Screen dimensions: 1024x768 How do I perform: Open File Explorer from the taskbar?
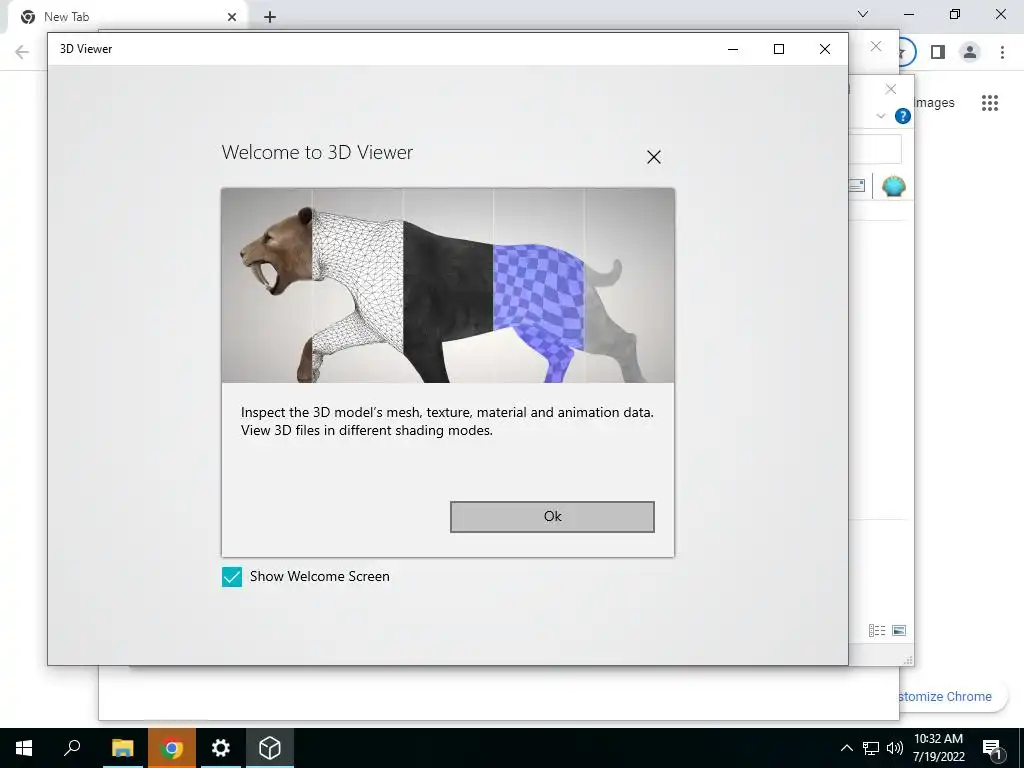(122, 748)
